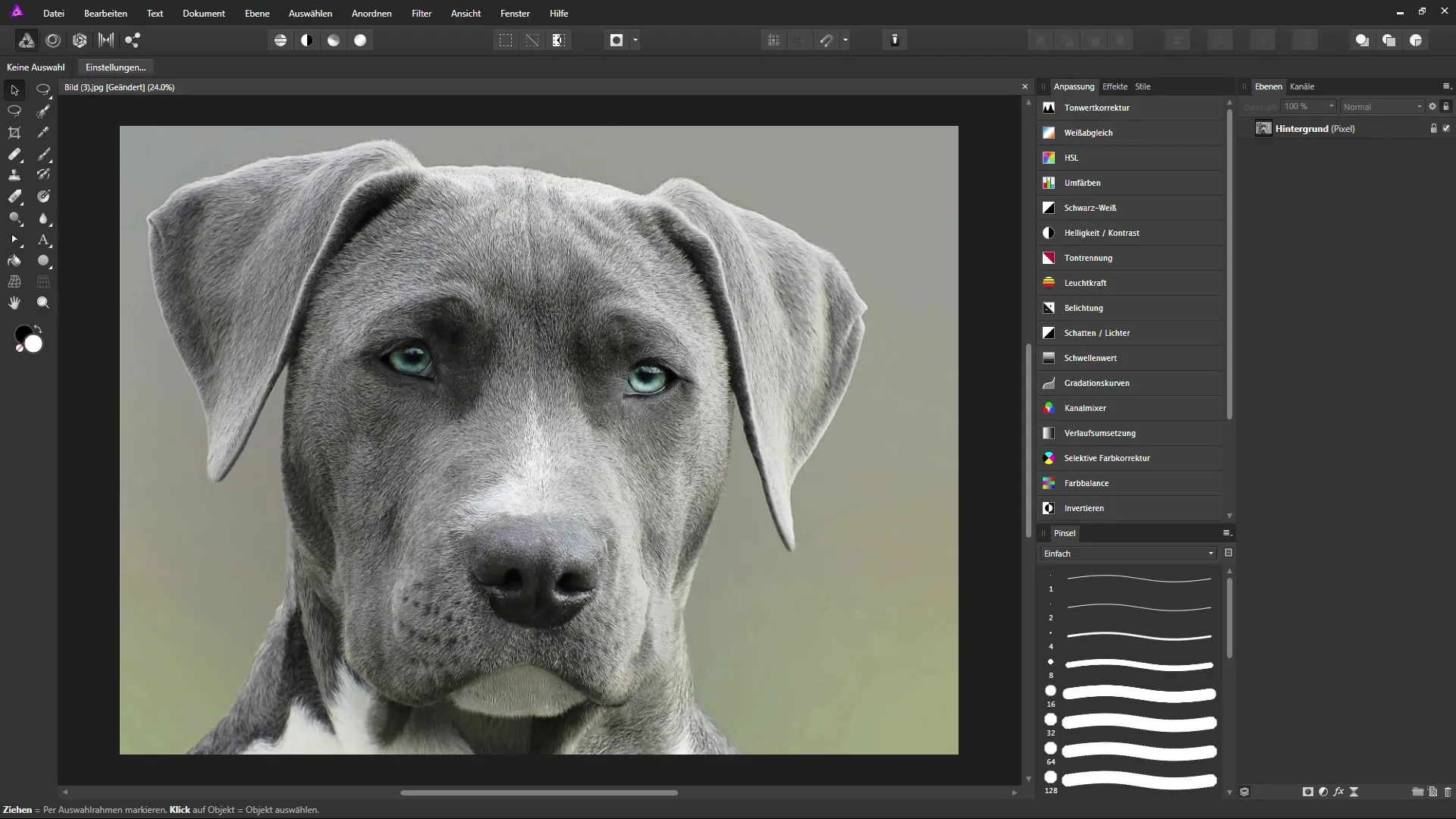Switch to the Stile tab
The image size is (1456, 819).
(1143, 86)
